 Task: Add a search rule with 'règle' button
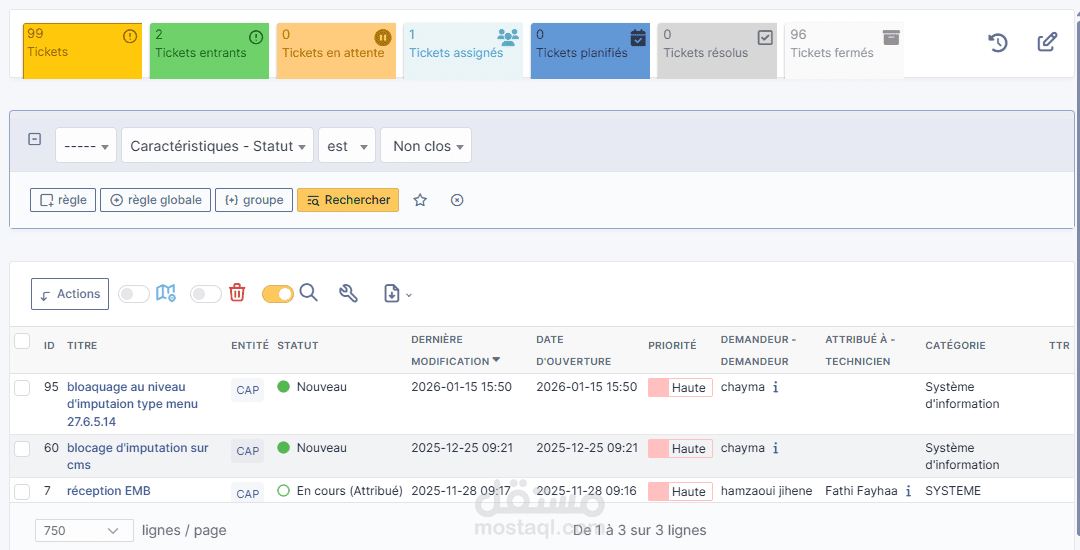[63, 200]
